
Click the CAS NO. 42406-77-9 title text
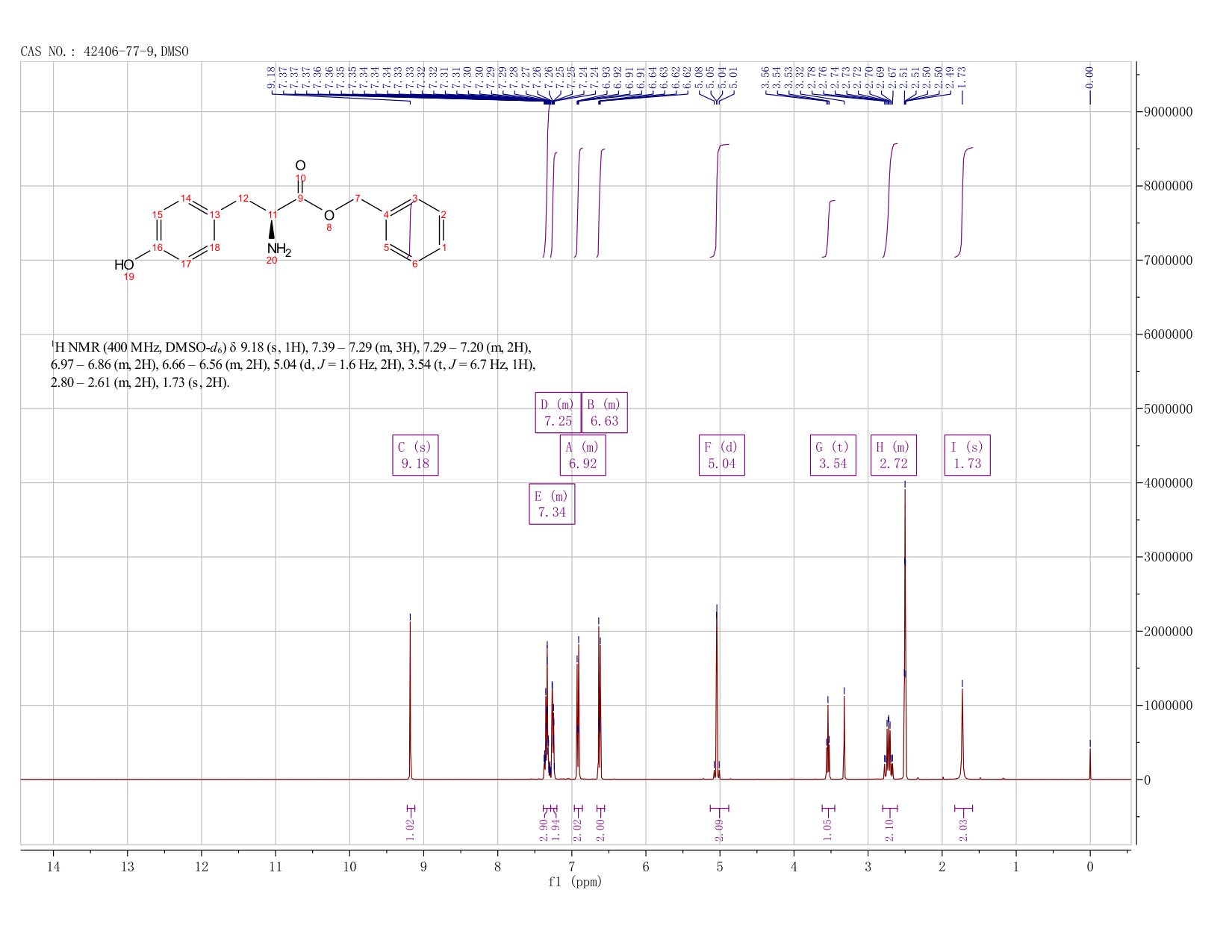coord(105,52)
